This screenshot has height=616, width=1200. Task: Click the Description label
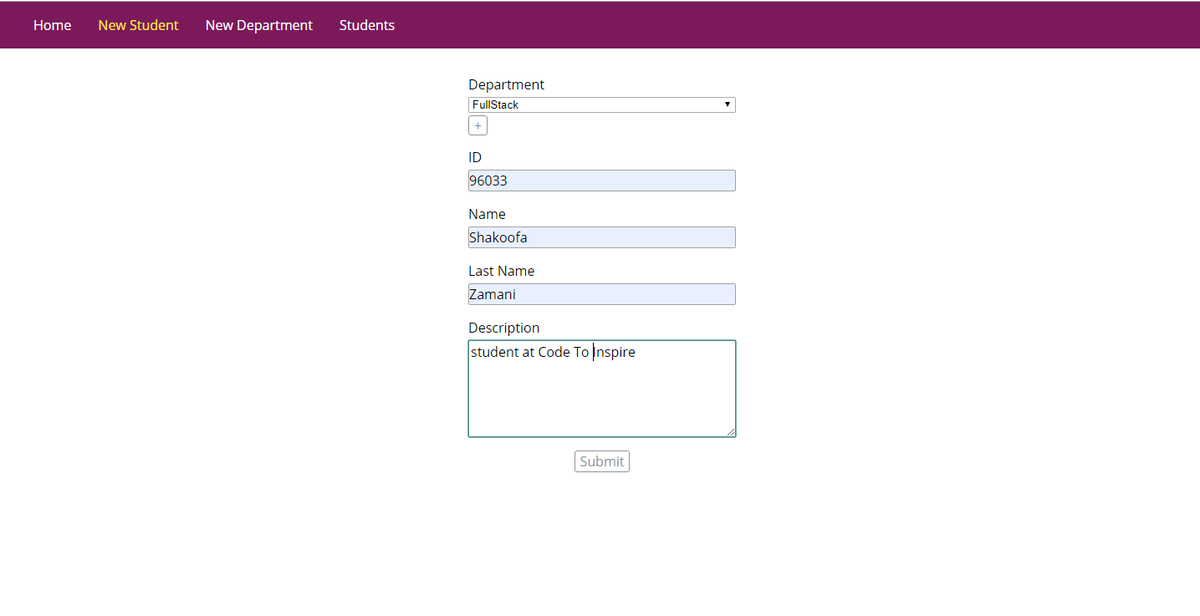click(x=504, y=328)
